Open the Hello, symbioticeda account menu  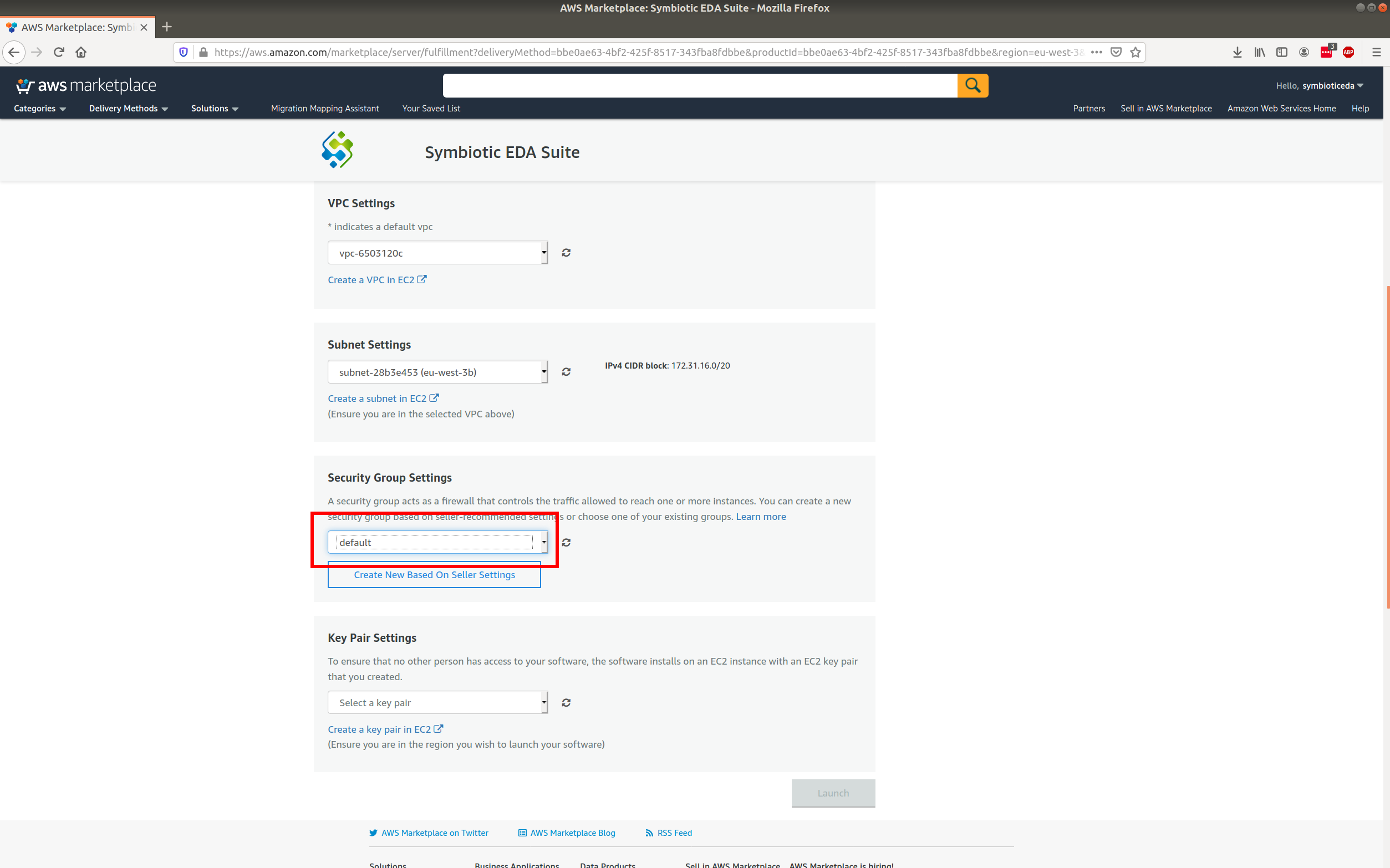[x=1320, y=85]
